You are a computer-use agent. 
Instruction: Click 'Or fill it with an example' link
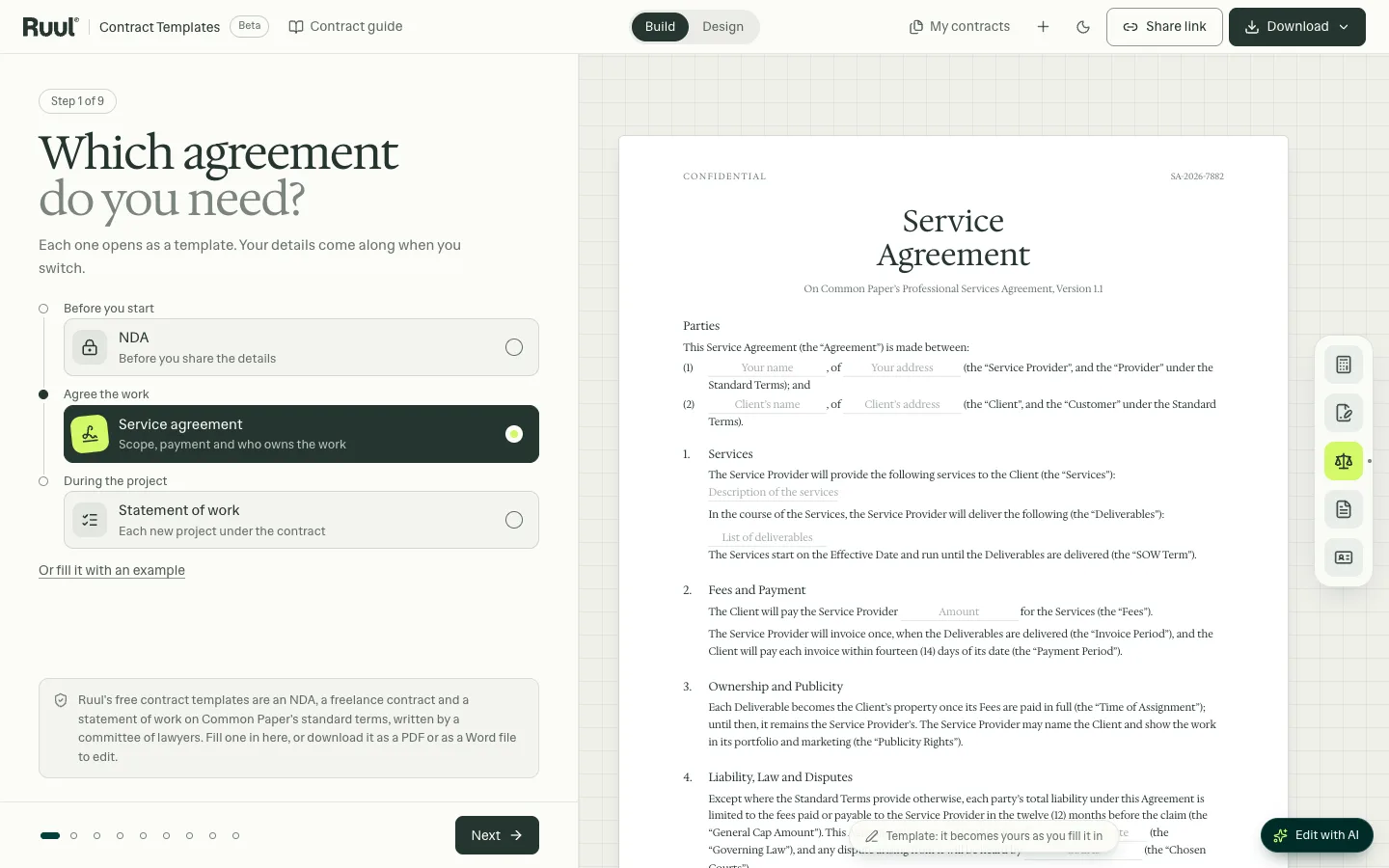(x=112, y=570)
